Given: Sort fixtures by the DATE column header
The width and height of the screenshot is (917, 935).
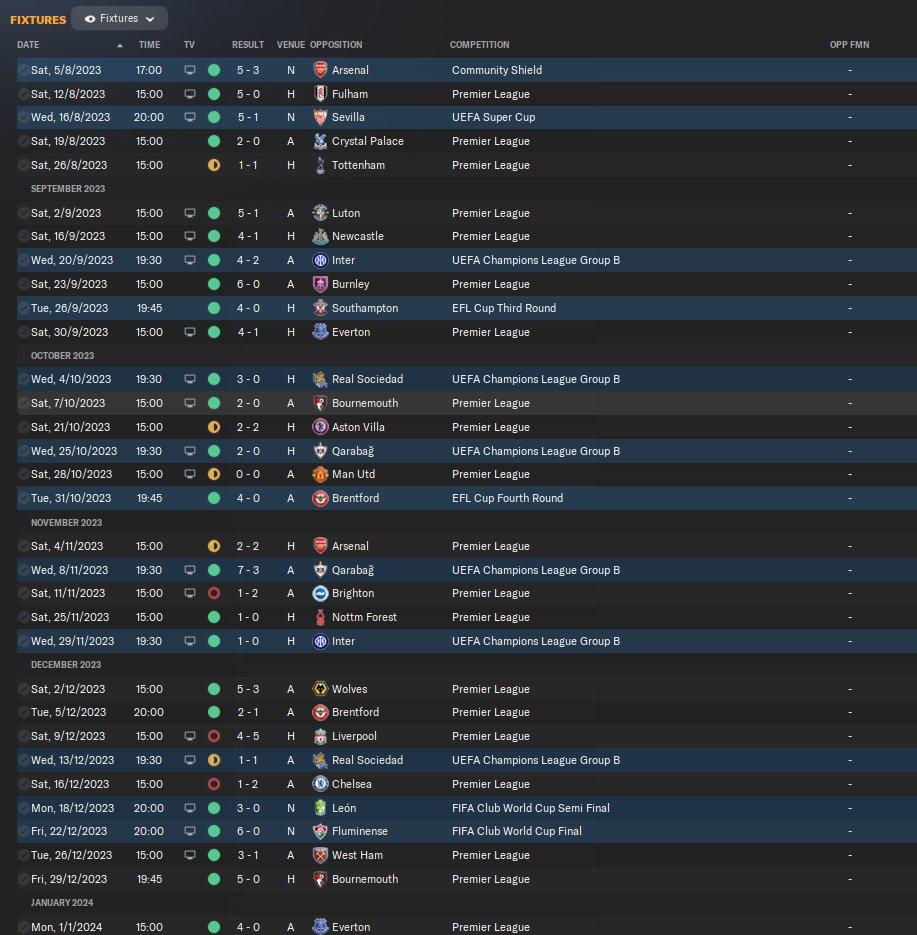Looking at the screenshot, I should (28, 45).
